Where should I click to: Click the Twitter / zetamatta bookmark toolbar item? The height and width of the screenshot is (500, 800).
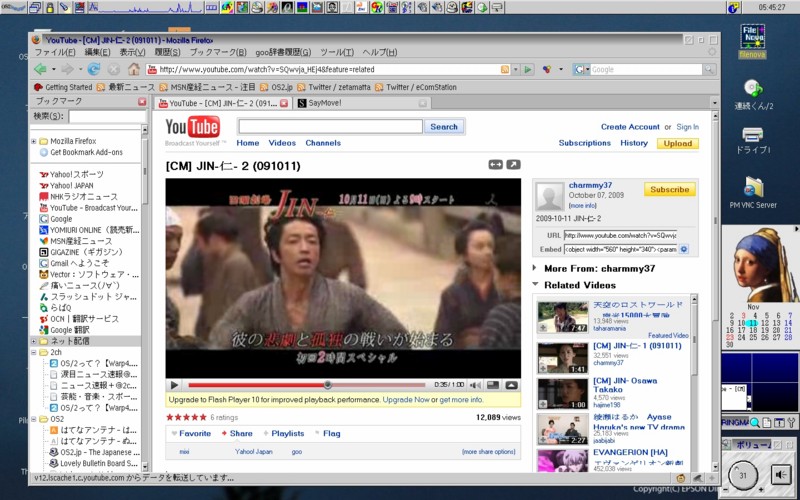pyautogui.click(x=333, y=87)
